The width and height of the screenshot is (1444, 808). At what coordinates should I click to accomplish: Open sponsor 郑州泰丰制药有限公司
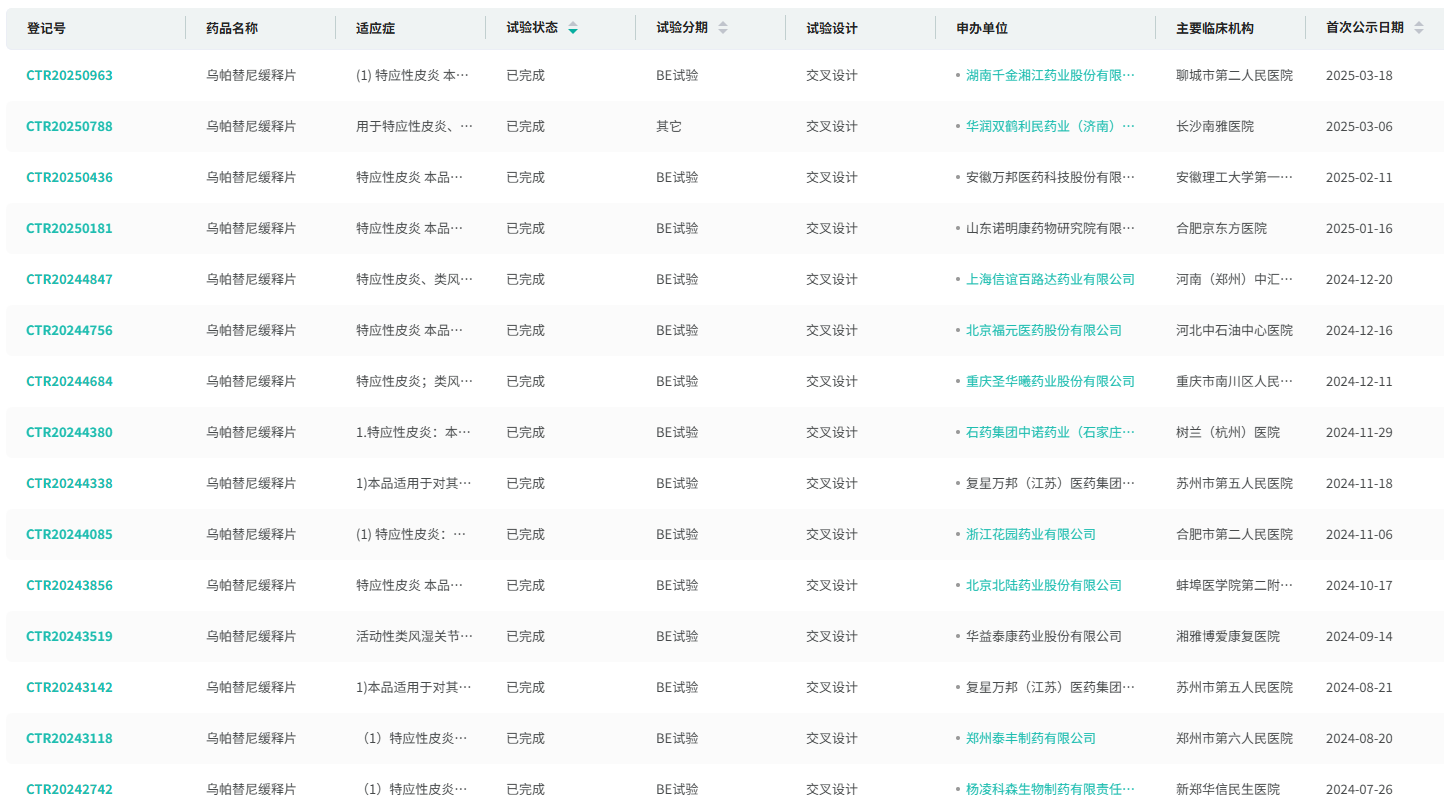pyautogui.click(x=1031, y=738)
